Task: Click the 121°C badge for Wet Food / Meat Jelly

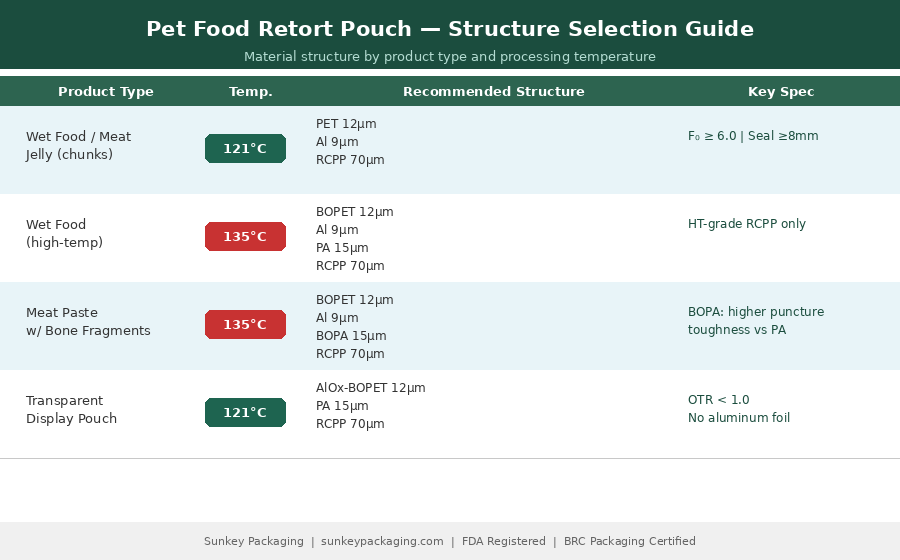Action: coord(245,149)
